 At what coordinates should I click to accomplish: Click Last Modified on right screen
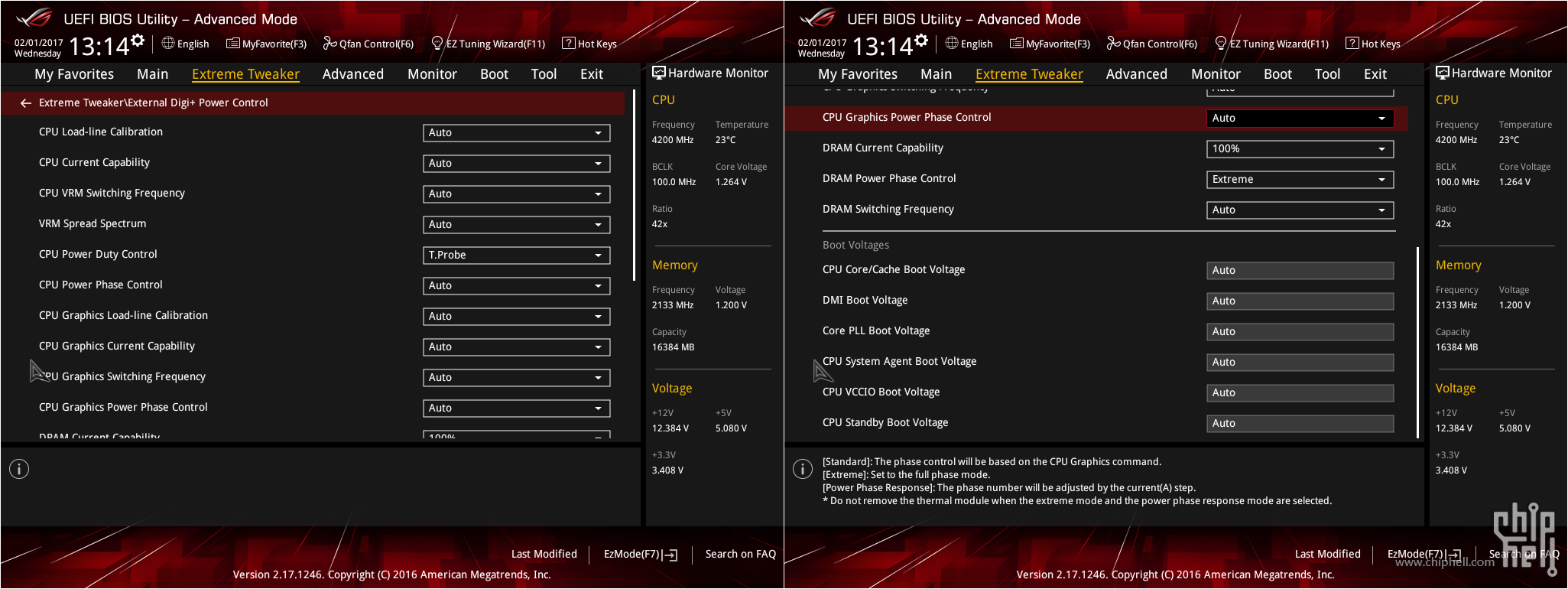click(x=1328, y=554)
